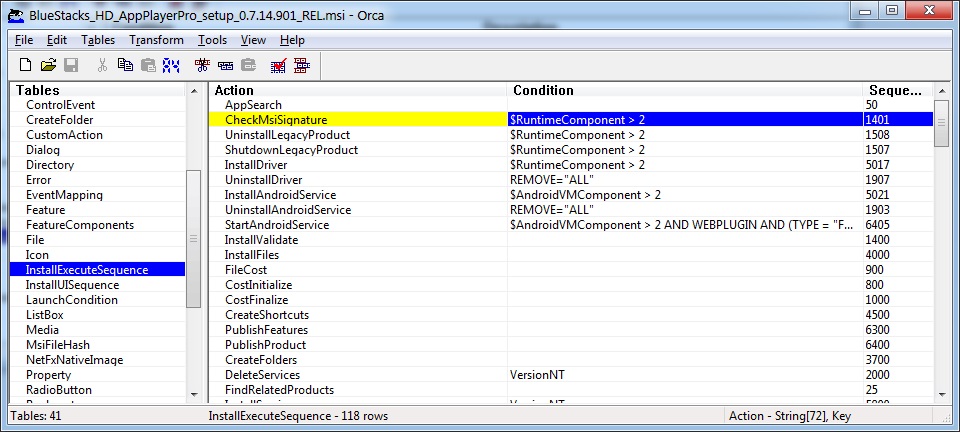The image size is (960, 432).
Task: Click the 1401 sequence cell
Action: (879, 120)
